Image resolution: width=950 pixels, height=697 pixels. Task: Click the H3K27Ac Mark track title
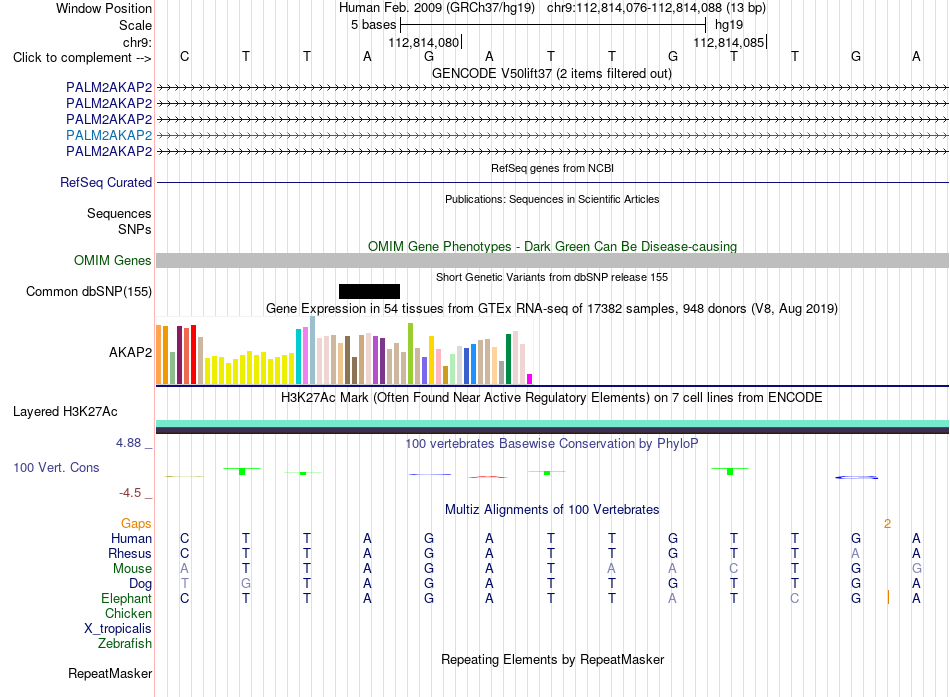pos(552,398)
